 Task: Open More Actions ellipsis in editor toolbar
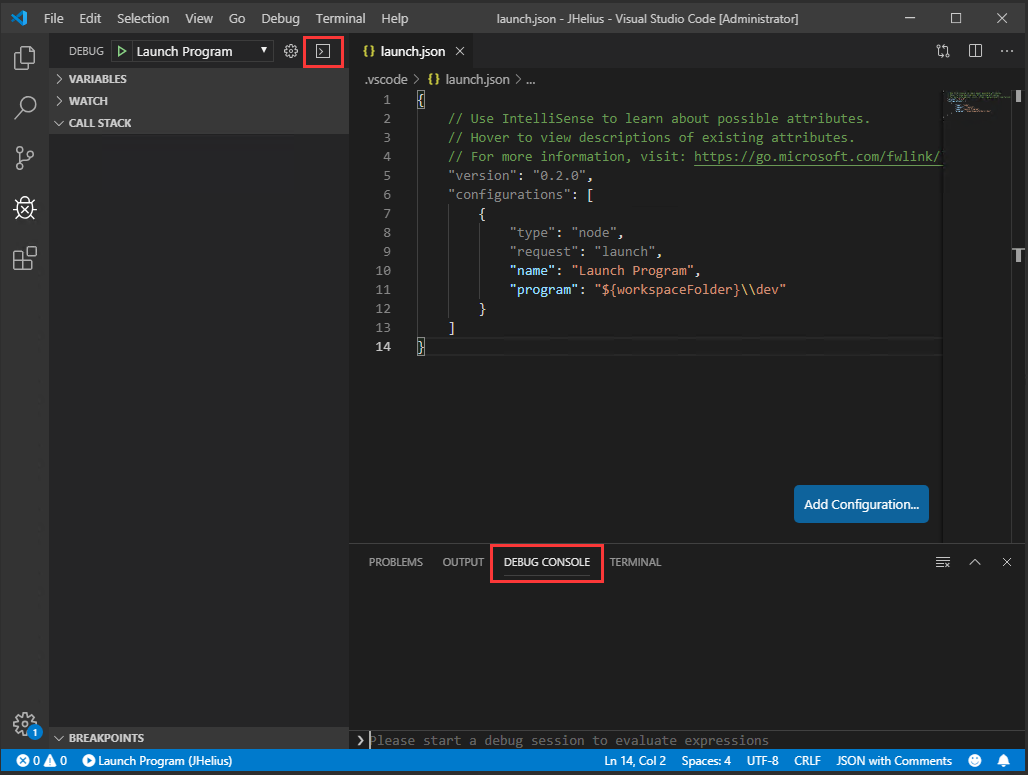pyautogui.click(x=1006, y=51)
